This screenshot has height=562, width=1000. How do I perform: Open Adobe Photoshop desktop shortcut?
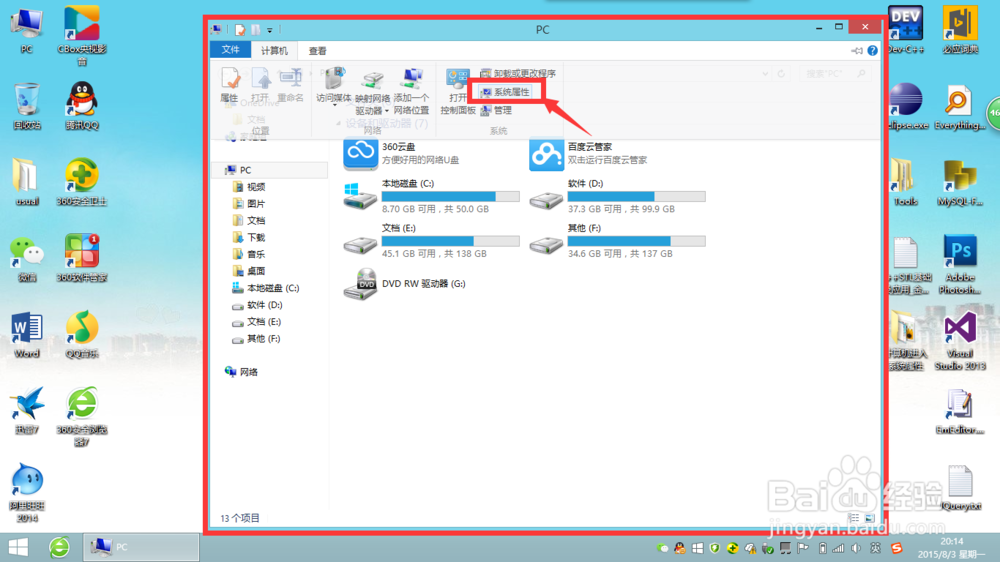(x=960, y=264)
